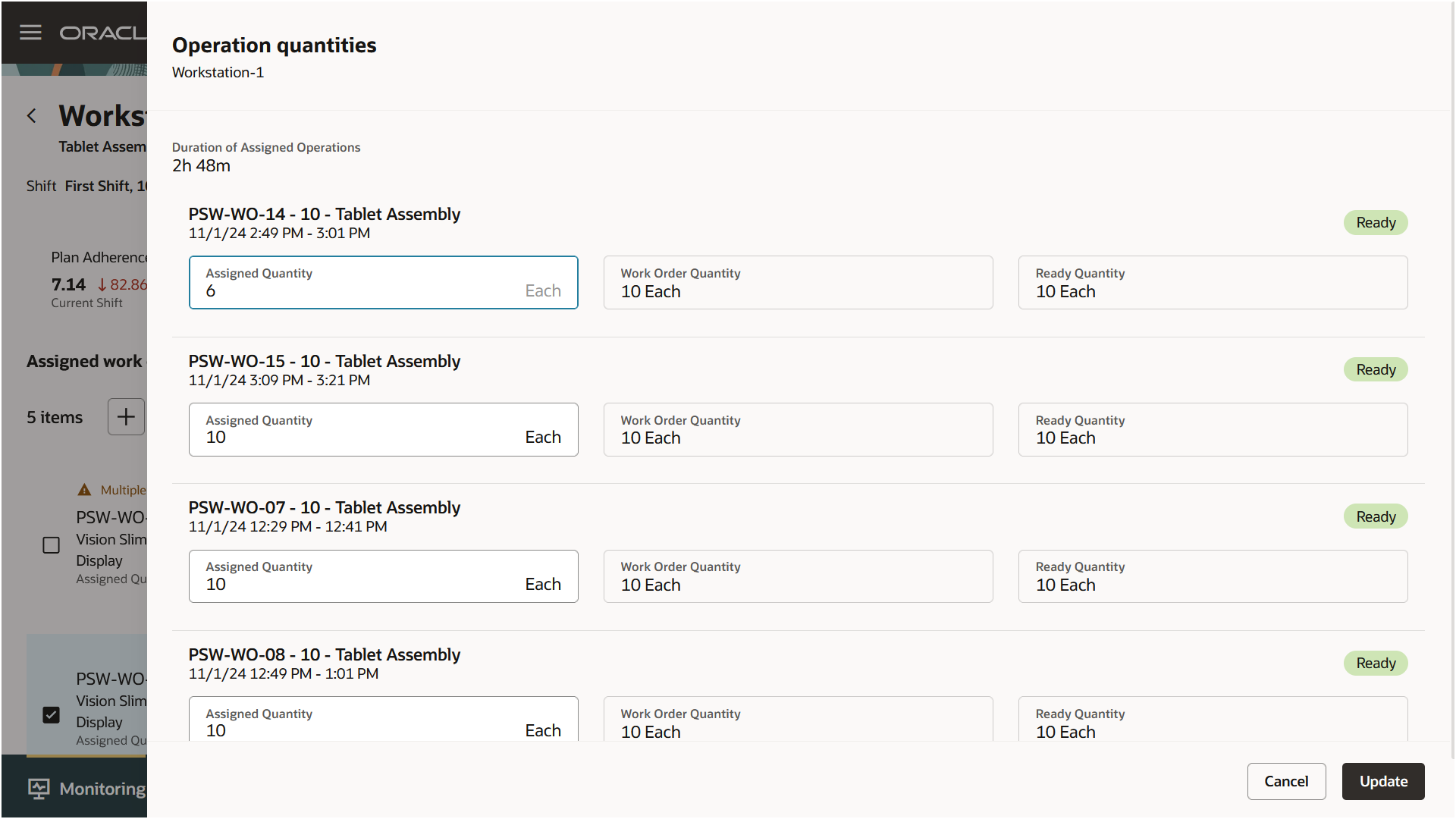This screenshot has height=819, width=1456.
Task: Uncheck the selected Vision Slim Display checkbox
Action: 51,715
